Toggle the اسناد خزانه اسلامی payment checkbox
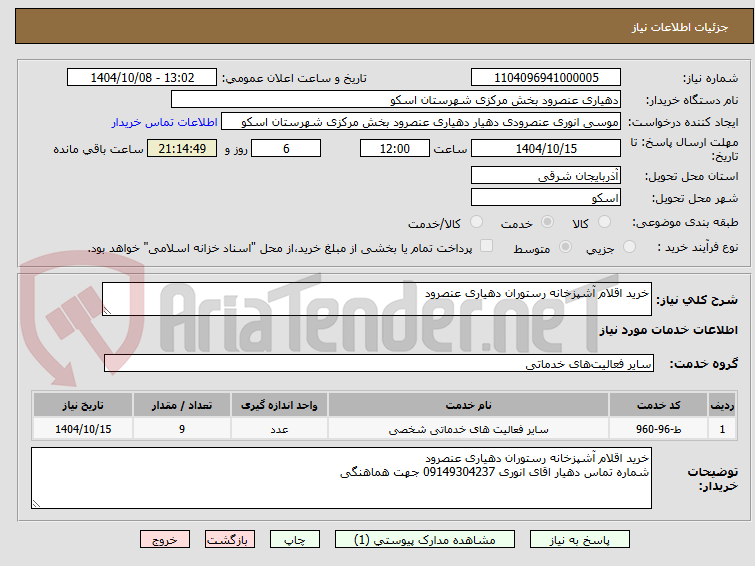The height and width of the screenshot is (566, 755). point(487,246)
